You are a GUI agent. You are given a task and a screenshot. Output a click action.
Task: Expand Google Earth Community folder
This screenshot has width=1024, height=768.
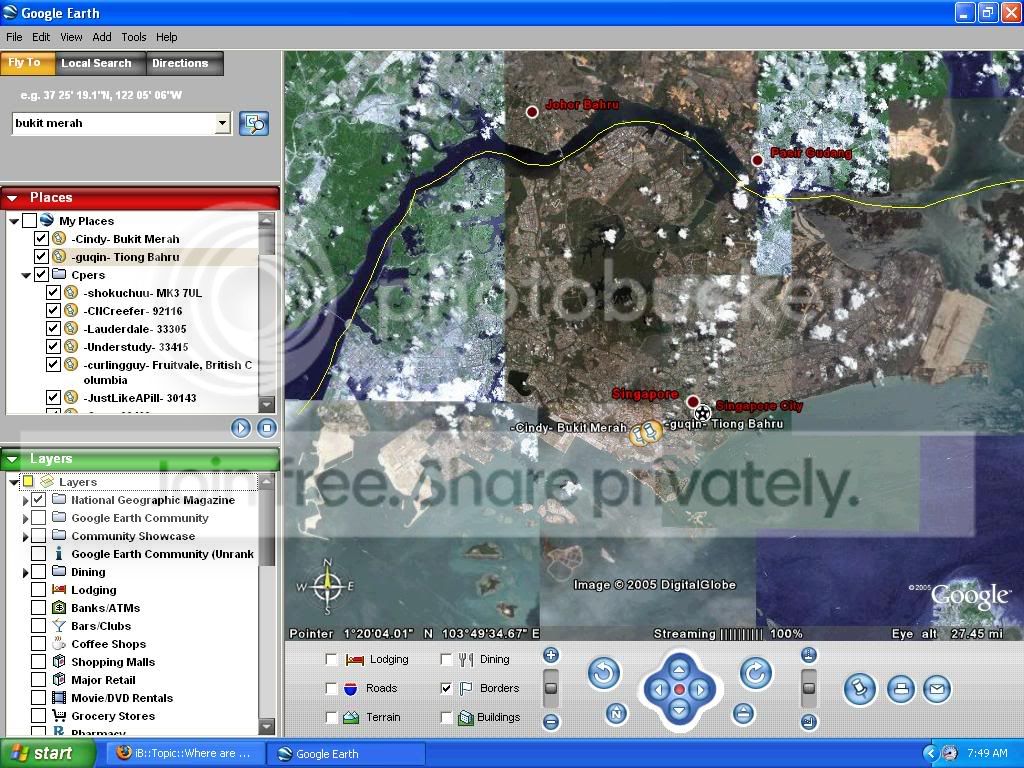(25, 519)
